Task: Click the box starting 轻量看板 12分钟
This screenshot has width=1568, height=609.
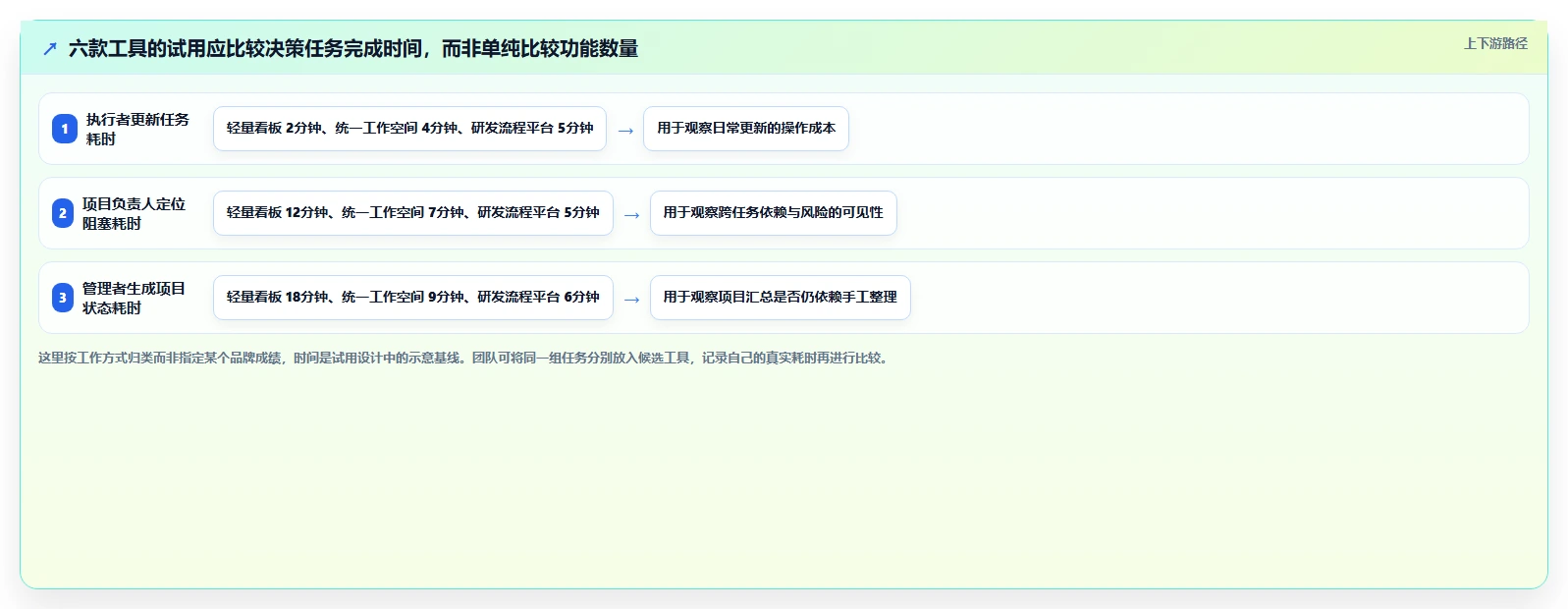Action: tap(413, 213)
